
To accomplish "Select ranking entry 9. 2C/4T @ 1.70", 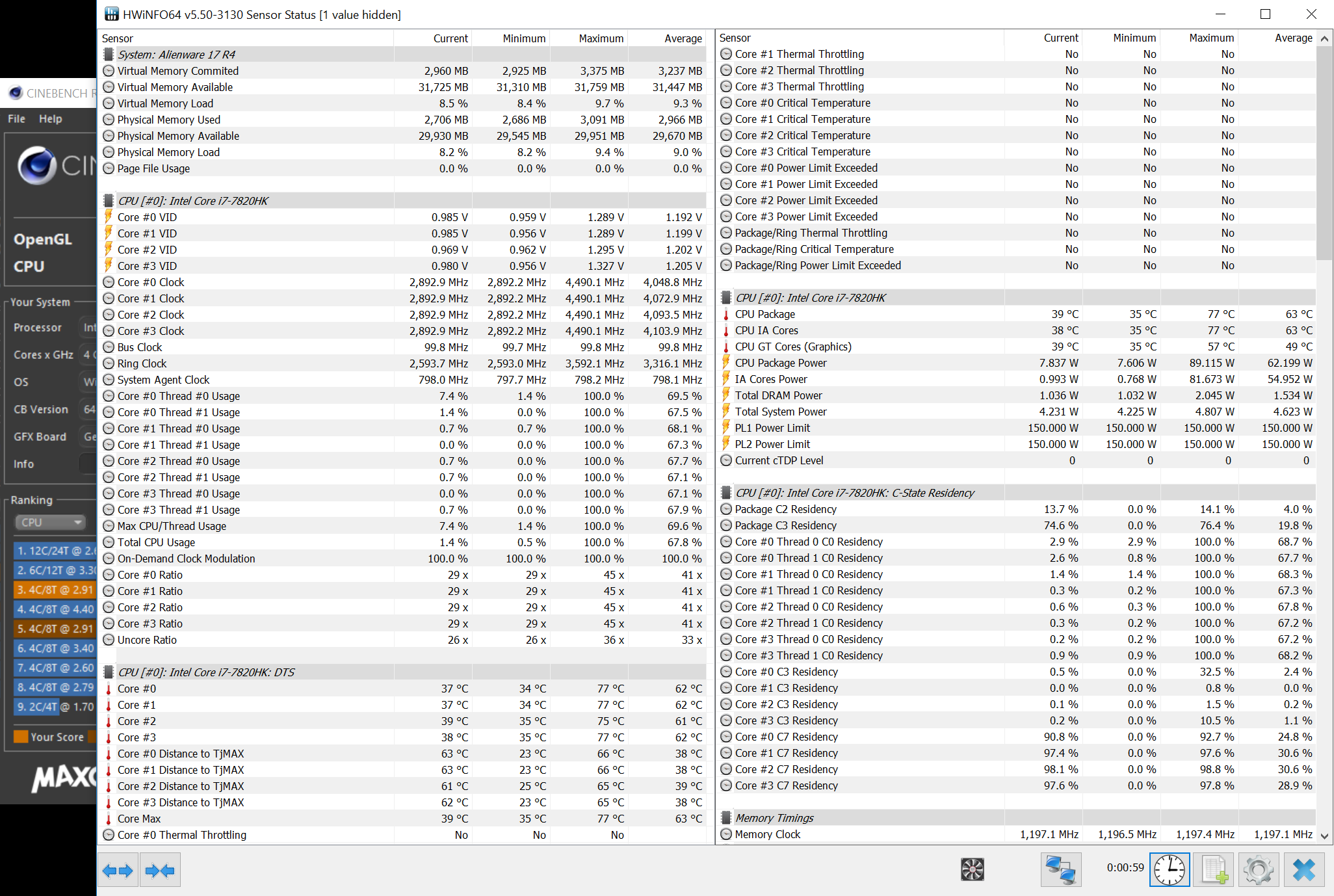I will click(55, 707).
